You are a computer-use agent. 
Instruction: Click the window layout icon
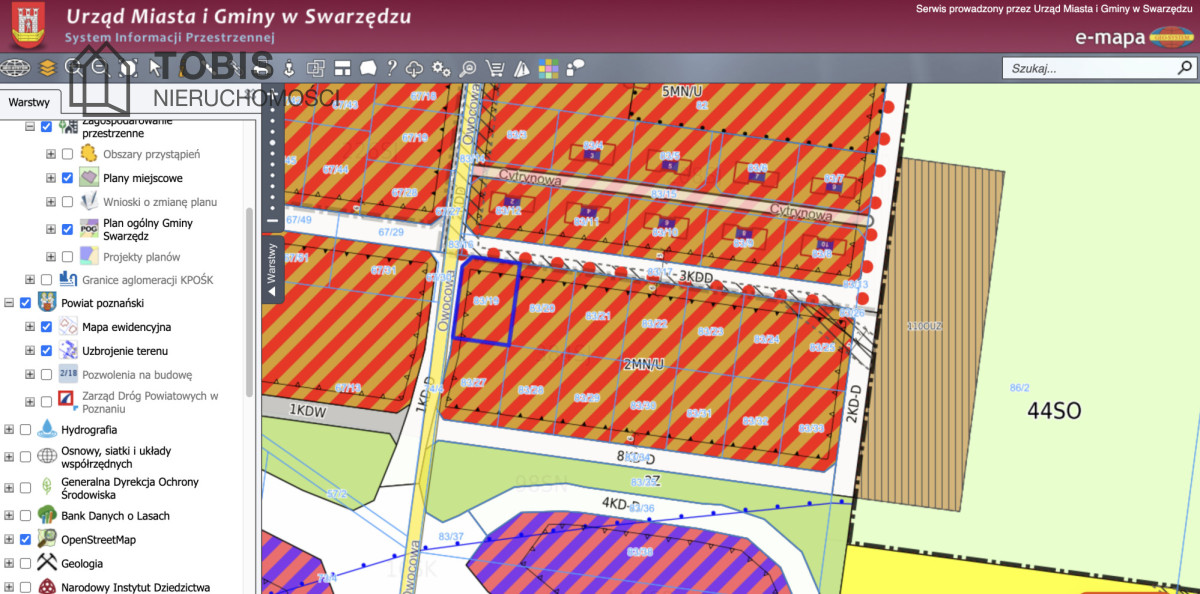point(342,68)
